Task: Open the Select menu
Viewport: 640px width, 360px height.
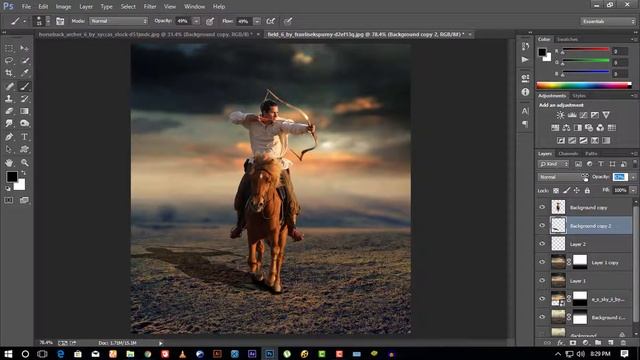Action: pyautogui.click(x=128, y=7)
